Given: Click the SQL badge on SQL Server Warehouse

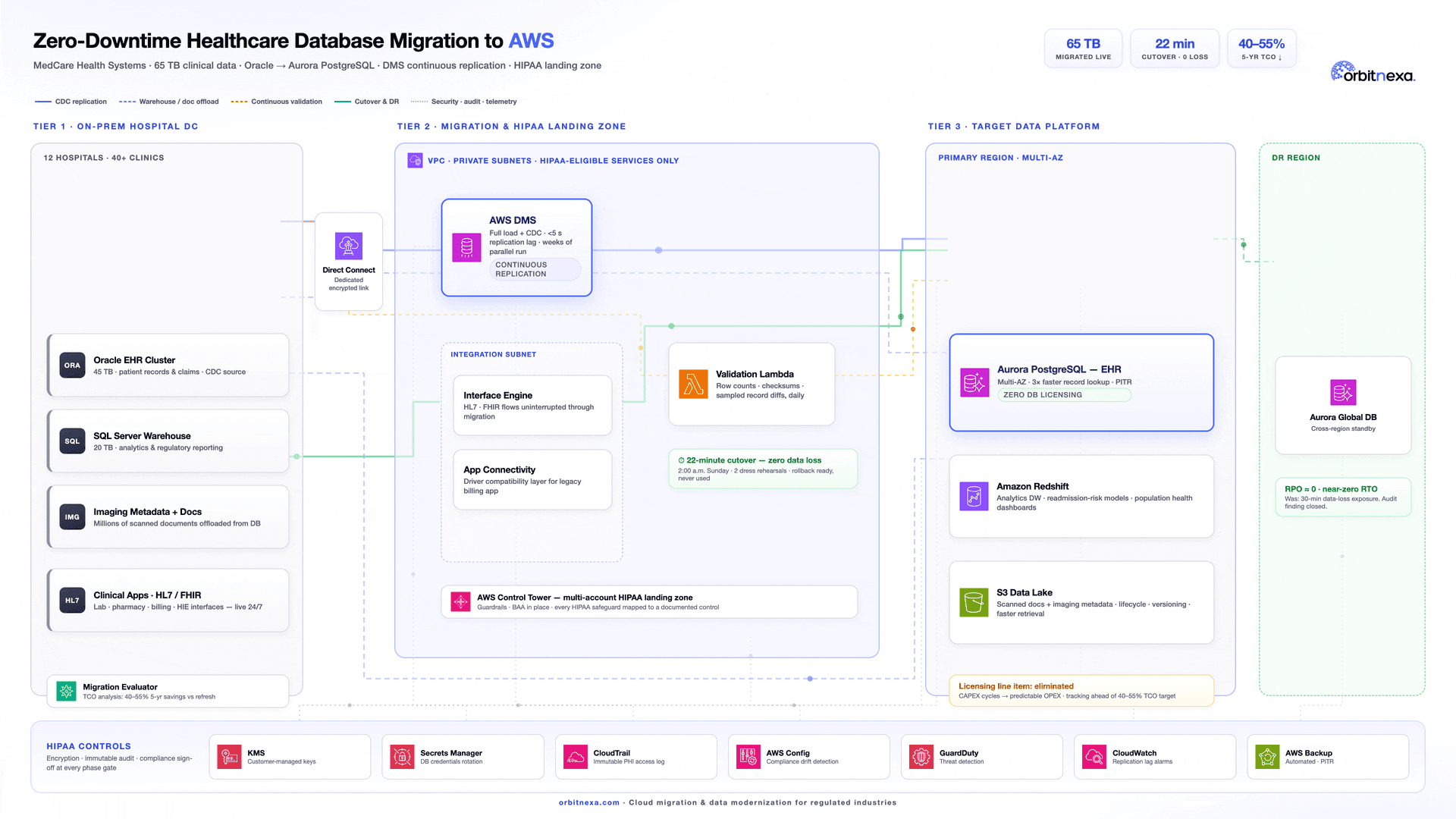Looking at the screenshot, I should (x=72, y=441).
